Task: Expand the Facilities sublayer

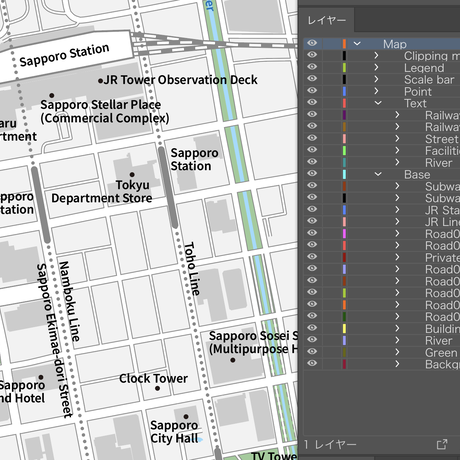Action: (x=397, y=150)
